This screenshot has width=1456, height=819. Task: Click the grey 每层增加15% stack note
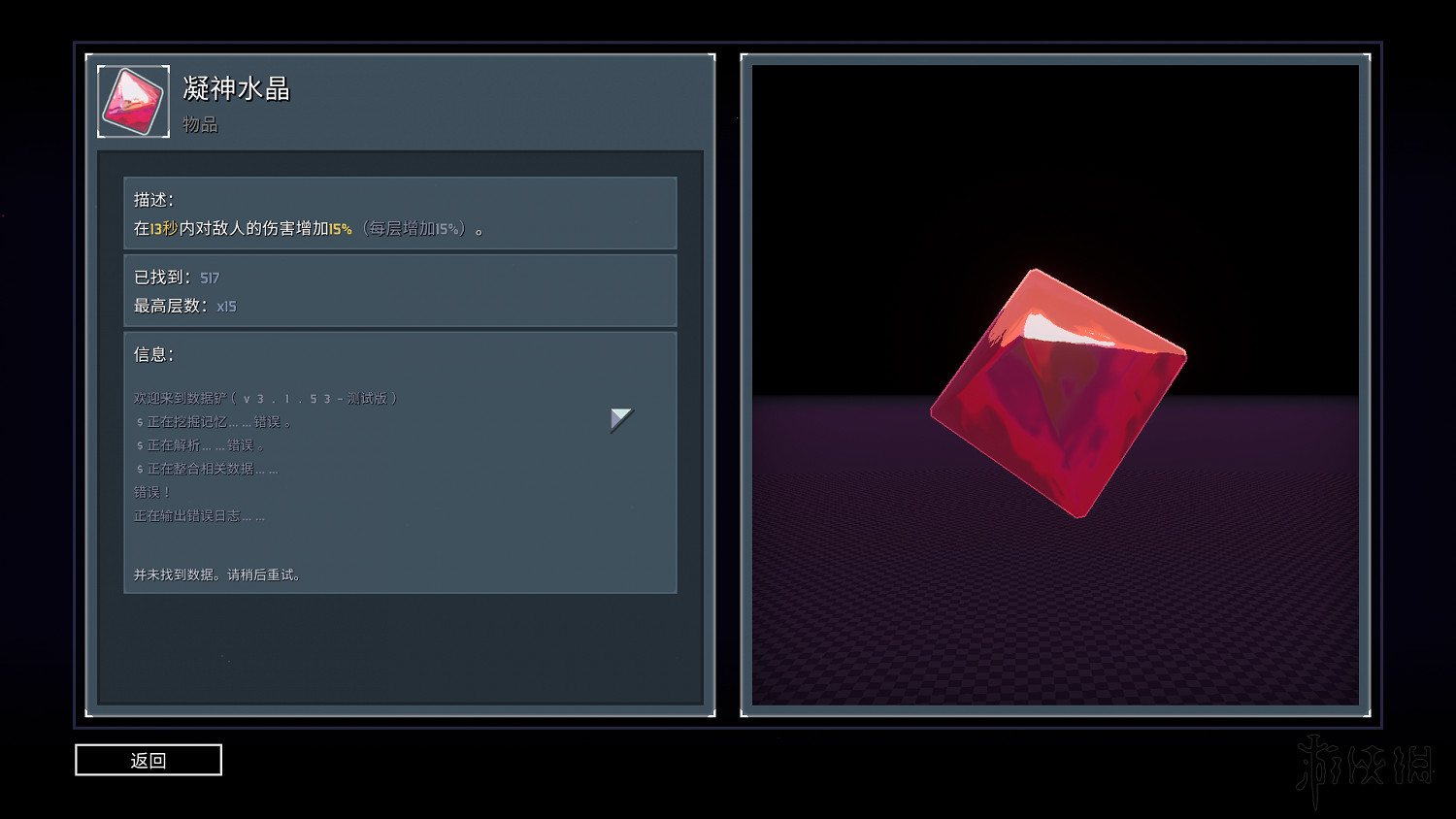(x=415, y=229)
